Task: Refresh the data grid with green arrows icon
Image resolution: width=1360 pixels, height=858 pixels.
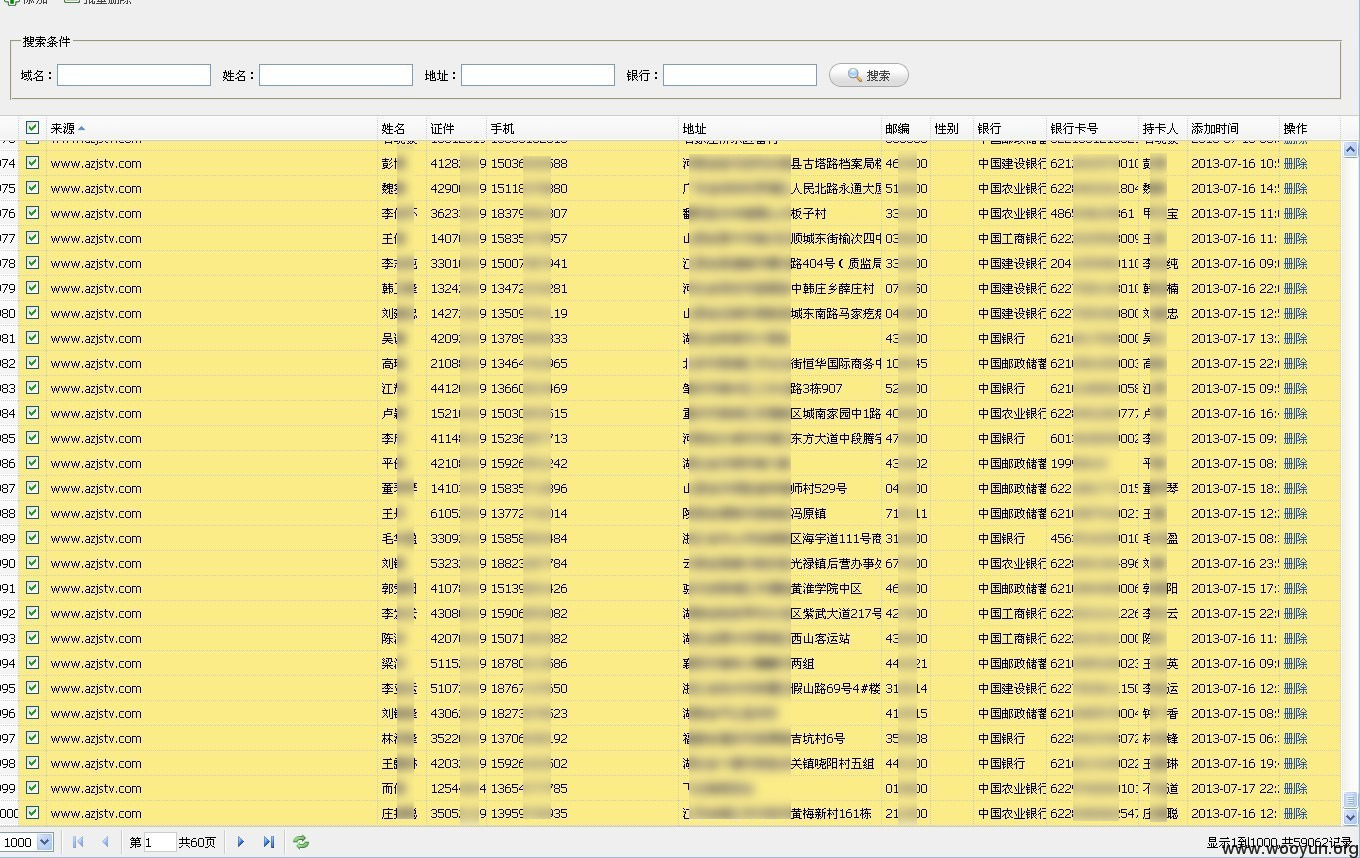Action: [x=301, y=842]
